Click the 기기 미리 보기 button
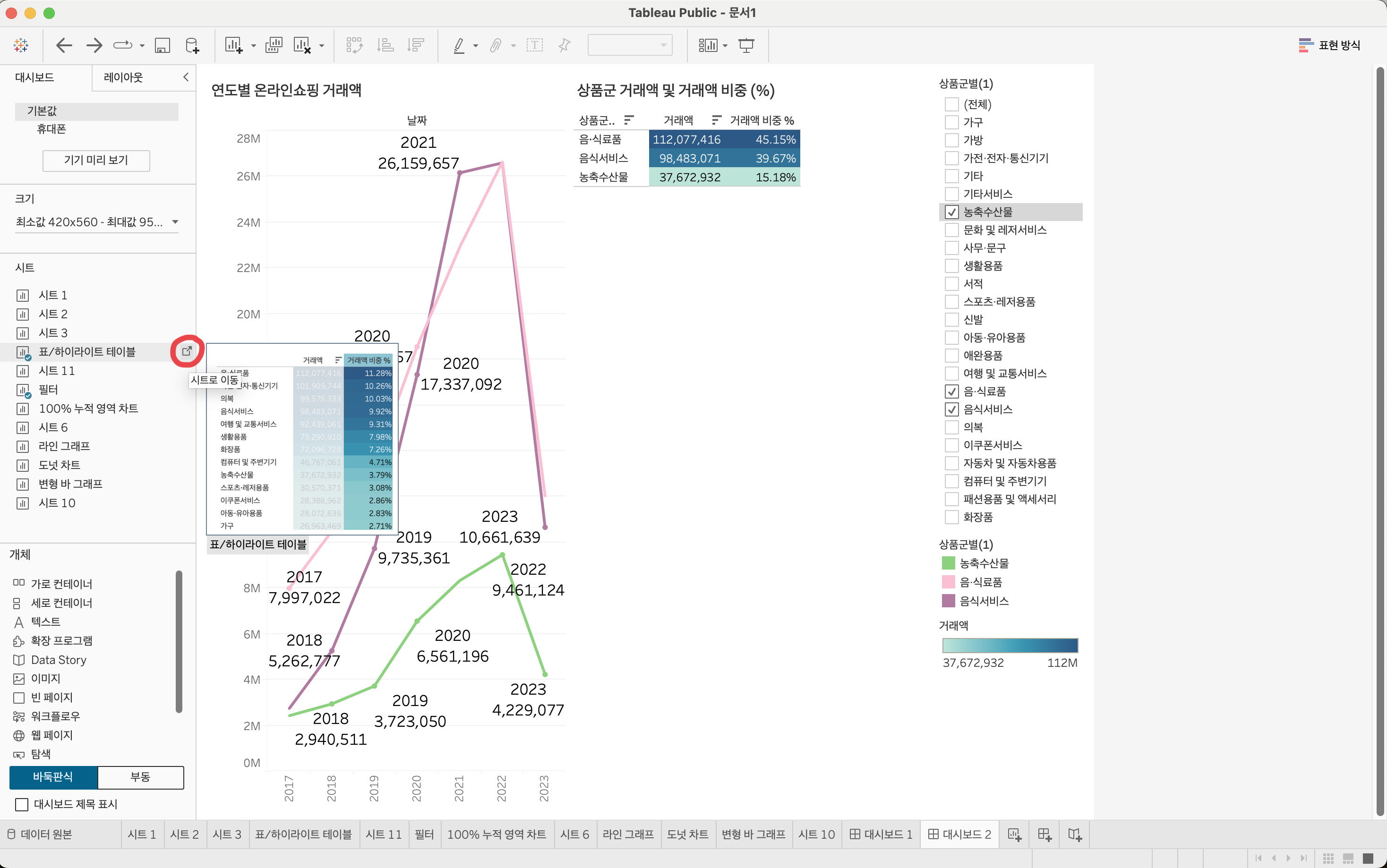This screenshot has height=868, width=1387. 96,160
